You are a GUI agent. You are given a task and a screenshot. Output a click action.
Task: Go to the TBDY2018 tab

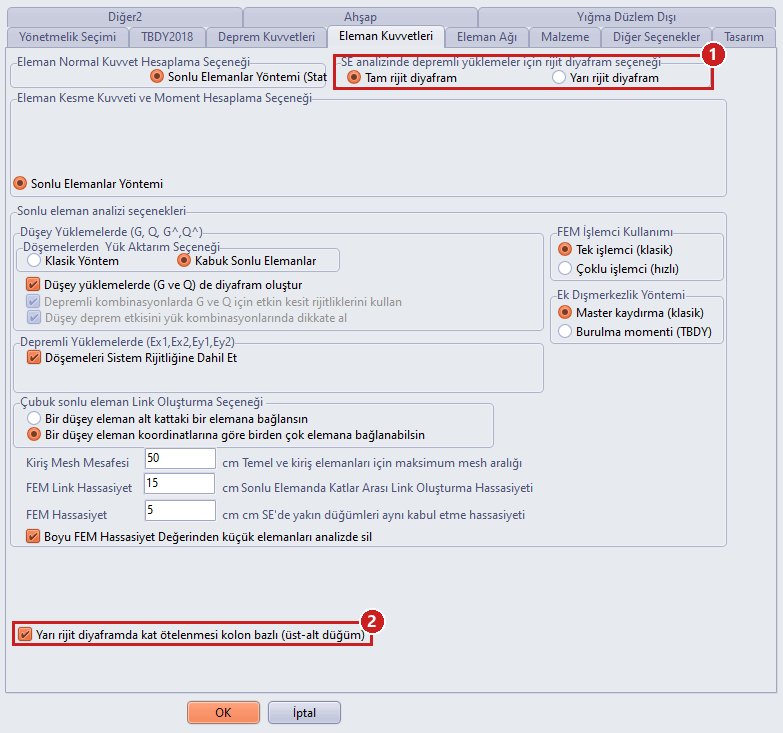(x=167, y=37)
